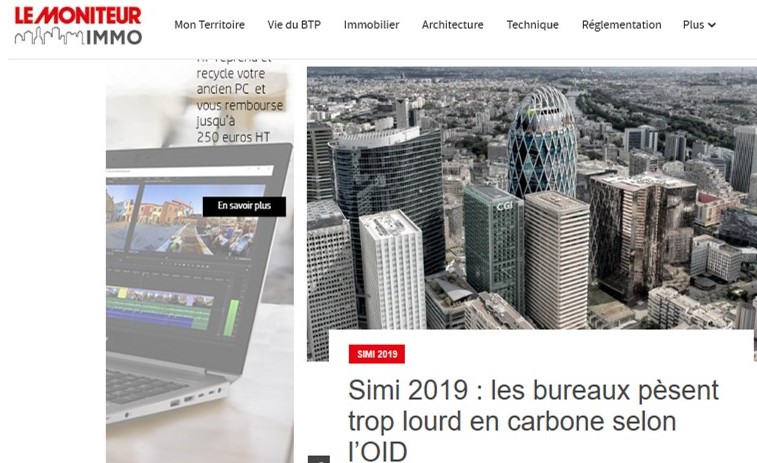The height and width of the screenshot is (463, 757).
Task: Click the IMMO word in the logo
Action: [114, 37]
